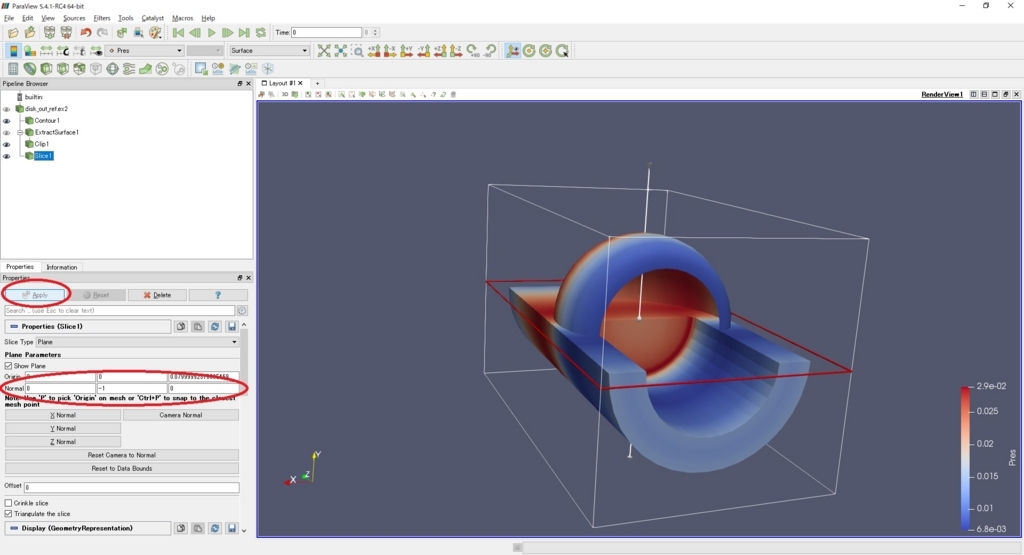
Task: Set view direction to +Z
Action: pyautogui.click(x=440, y=51)
